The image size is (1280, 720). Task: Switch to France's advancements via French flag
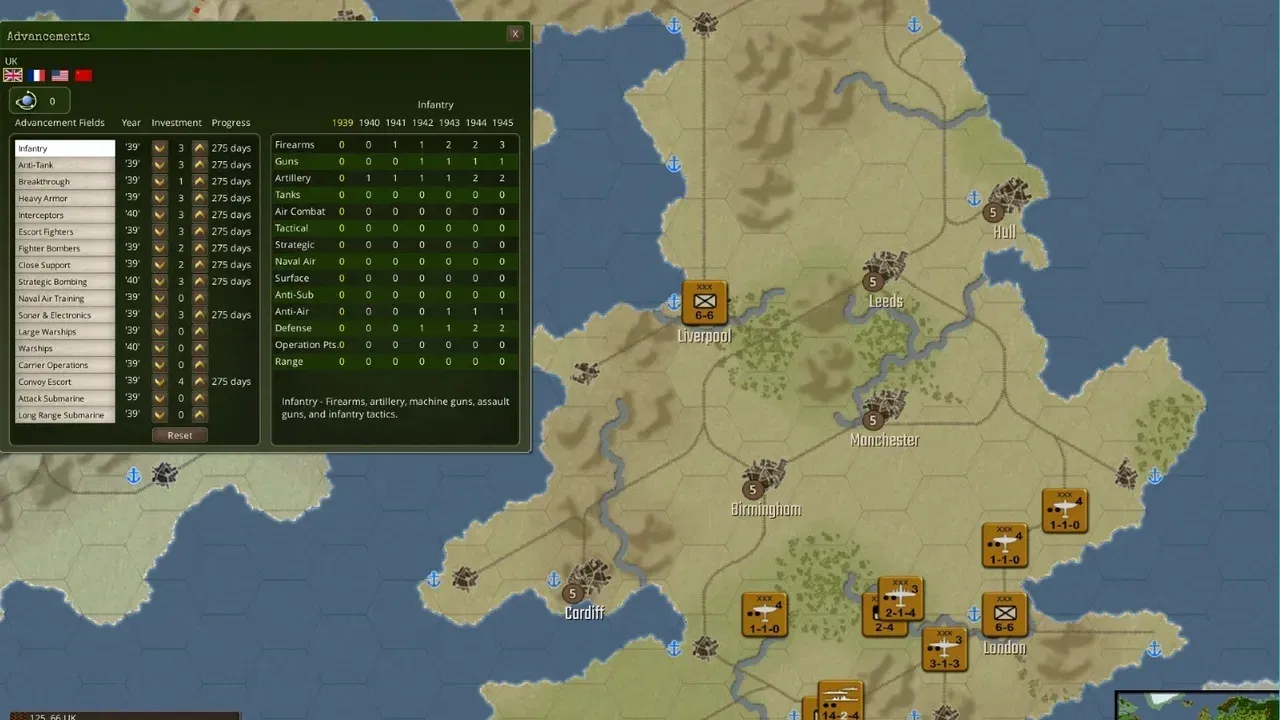[36, 75]
